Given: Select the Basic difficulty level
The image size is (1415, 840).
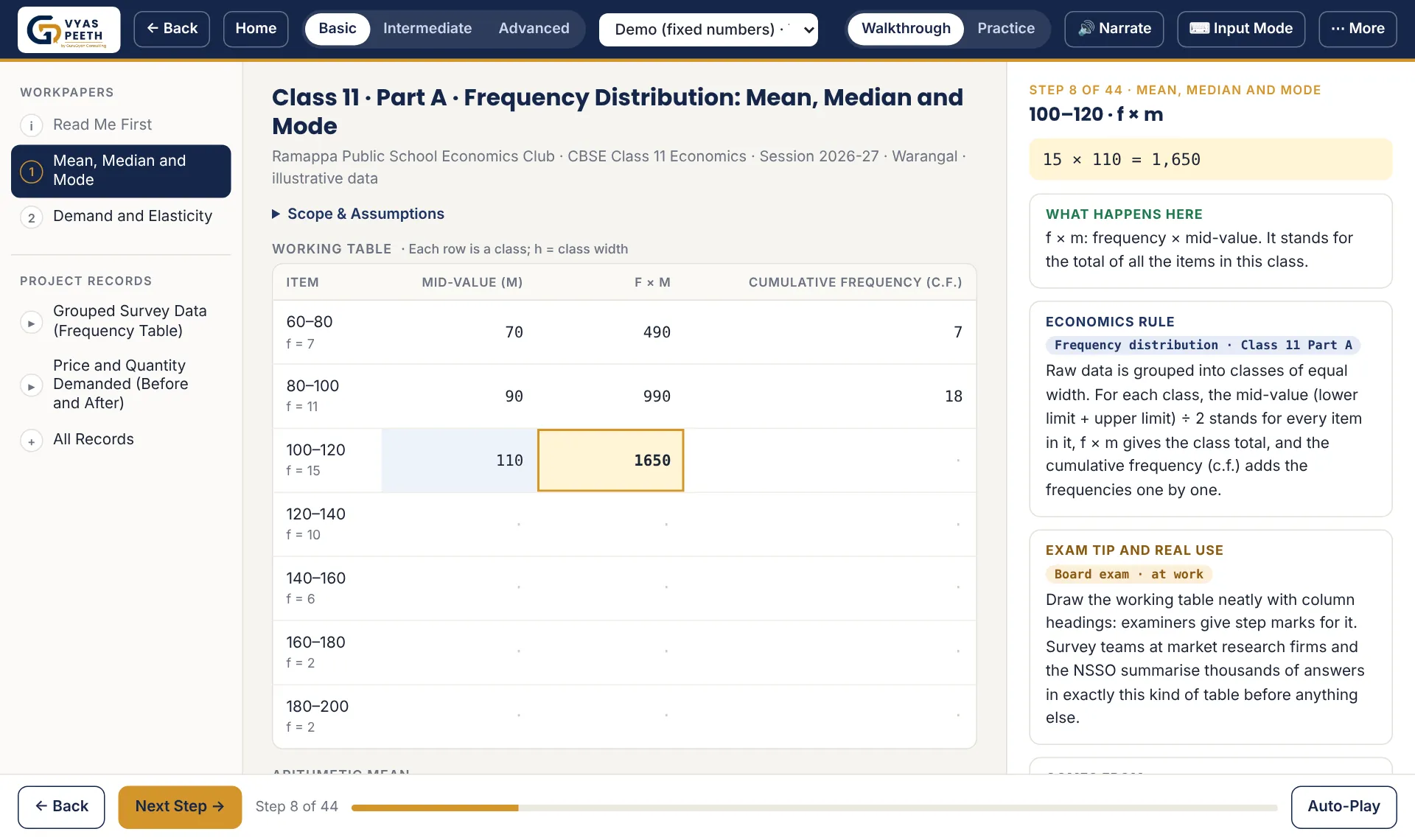Looking at the screenshot, I should [x=337, y=29].
